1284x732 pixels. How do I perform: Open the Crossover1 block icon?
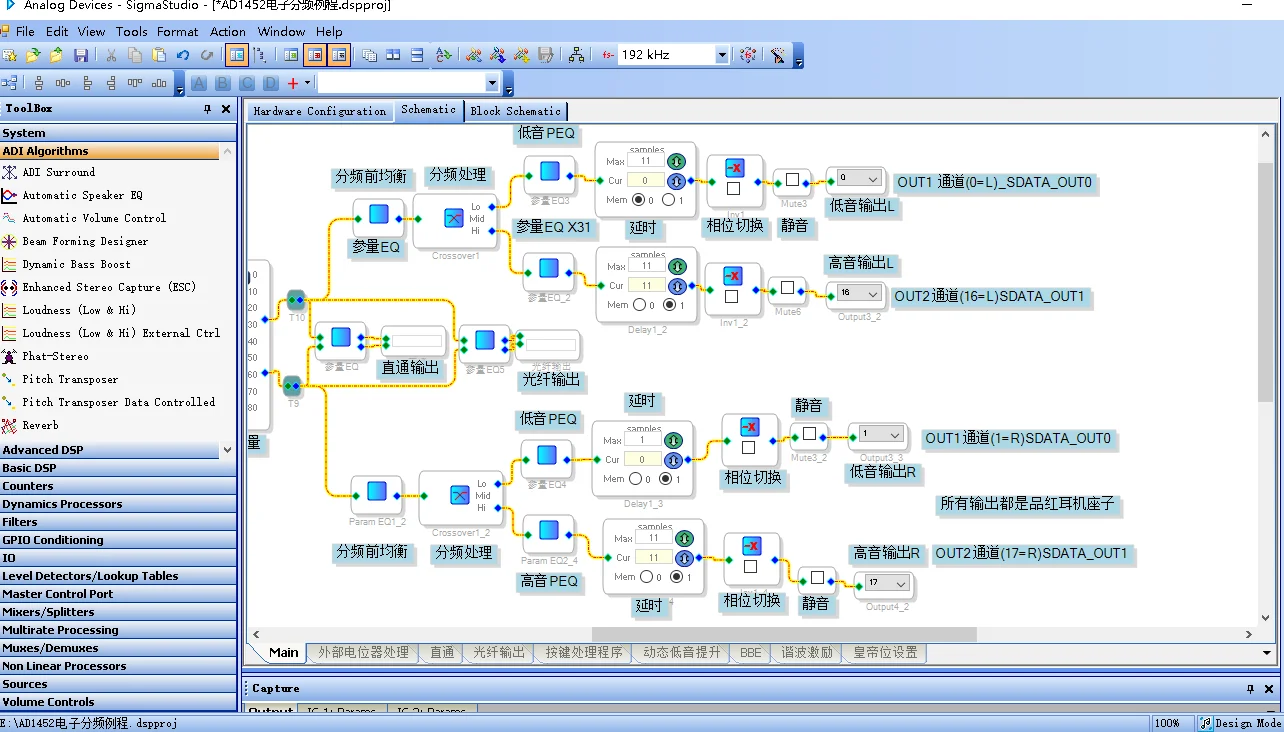point(453,219)
